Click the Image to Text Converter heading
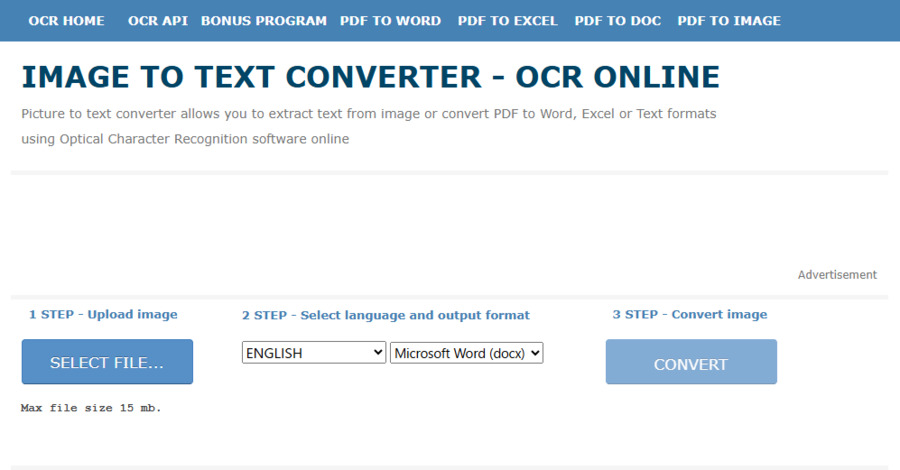900x470 pixels. coord(370,77)
